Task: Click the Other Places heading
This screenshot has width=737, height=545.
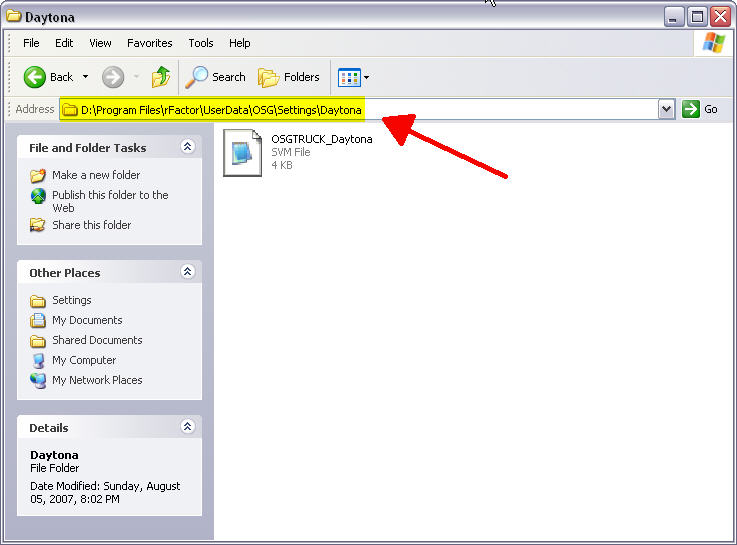Action: pos(64,273)
